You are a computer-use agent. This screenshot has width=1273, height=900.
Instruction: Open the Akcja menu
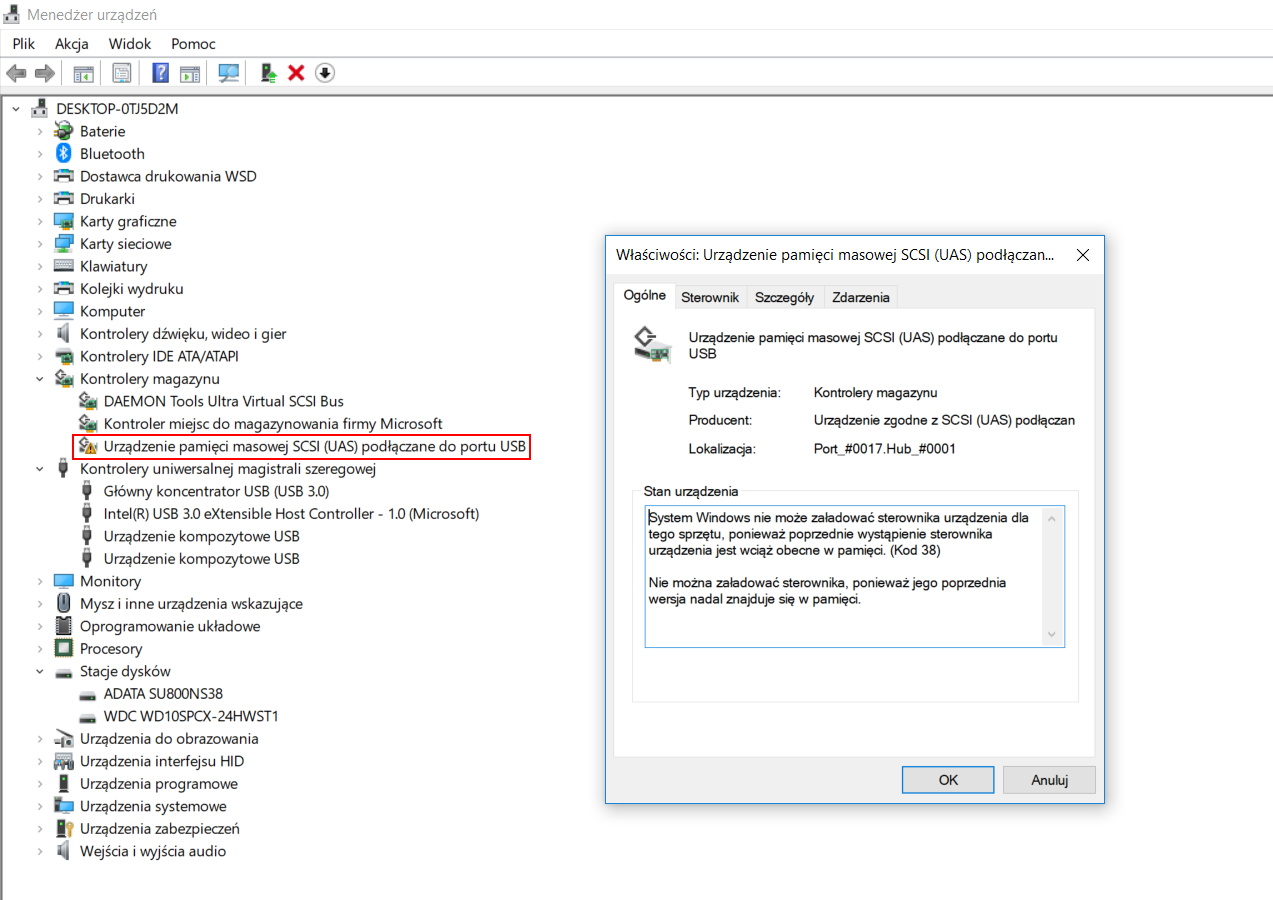pyautogui.click(x=72, y=44)
